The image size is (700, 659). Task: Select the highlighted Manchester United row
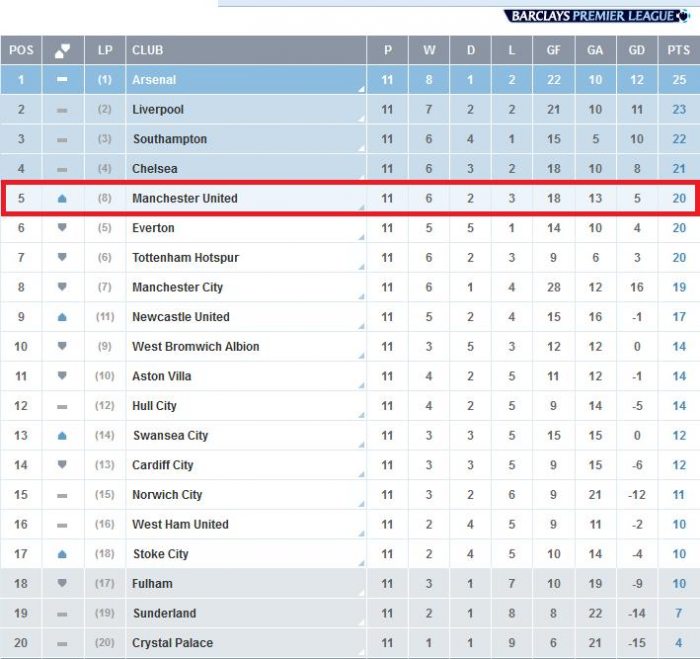coord(349,198)
